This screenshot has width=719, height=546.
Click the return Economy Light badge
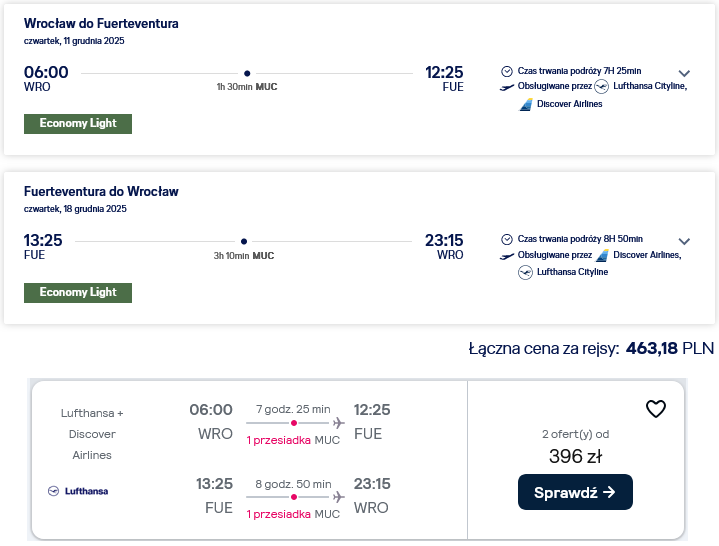click(78, 292)
